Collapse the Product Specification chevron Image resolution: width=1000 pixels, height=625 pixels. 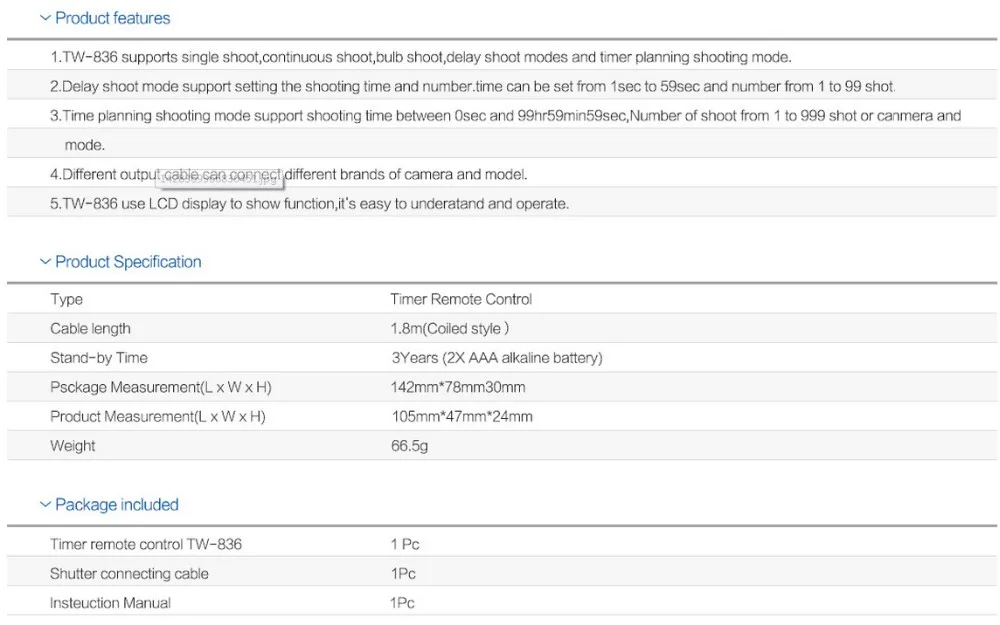pos(45,261)
